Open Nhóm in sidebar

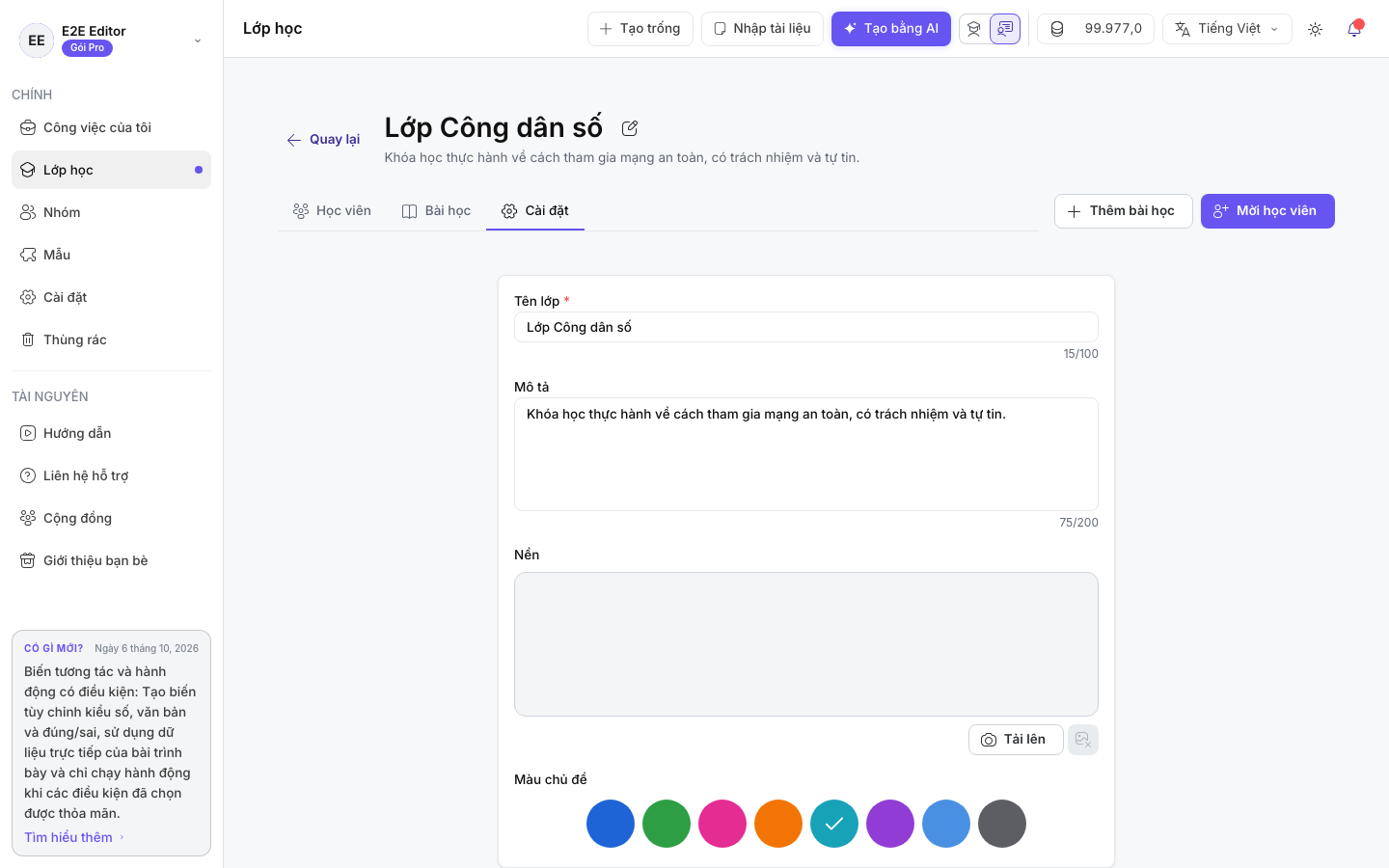(x=111, y=212)
